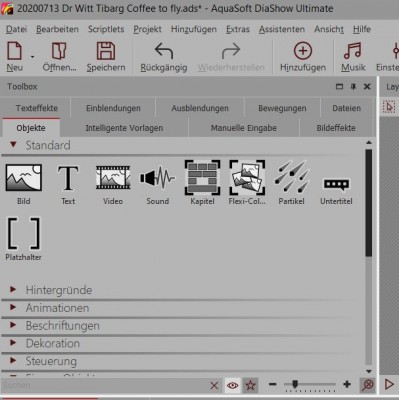399x400 pixels.
Task: Click the Toolbox vertical scrollbar thumb
Action: (x=369, y=203)
